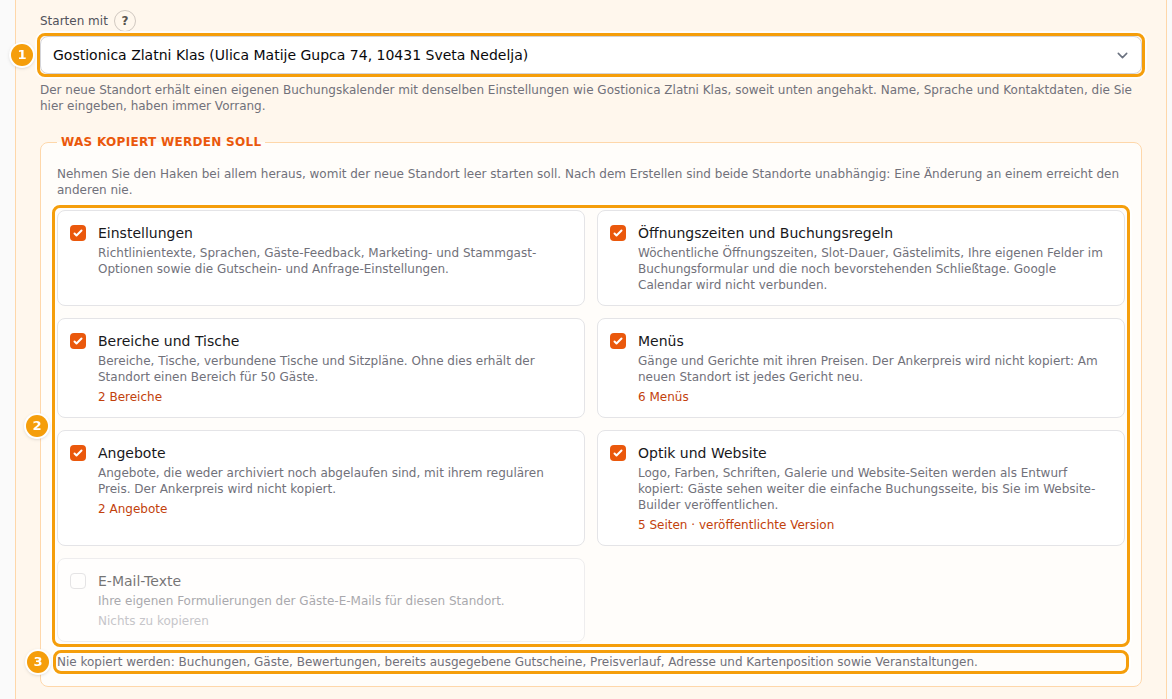Click the 'Bereiche und Tische' card title

click(x=168, y=341)
